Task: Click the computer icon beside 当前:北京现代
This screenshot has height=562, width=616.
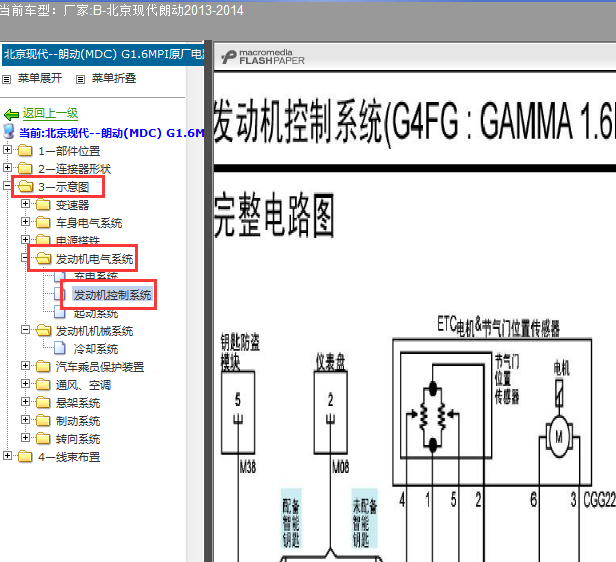Action: pos(9,132)
